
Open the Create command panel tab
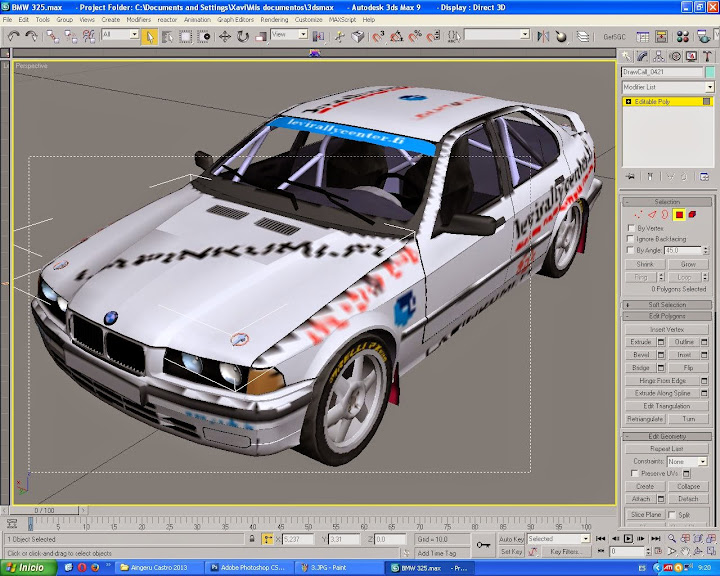click(x=626, y=56)
